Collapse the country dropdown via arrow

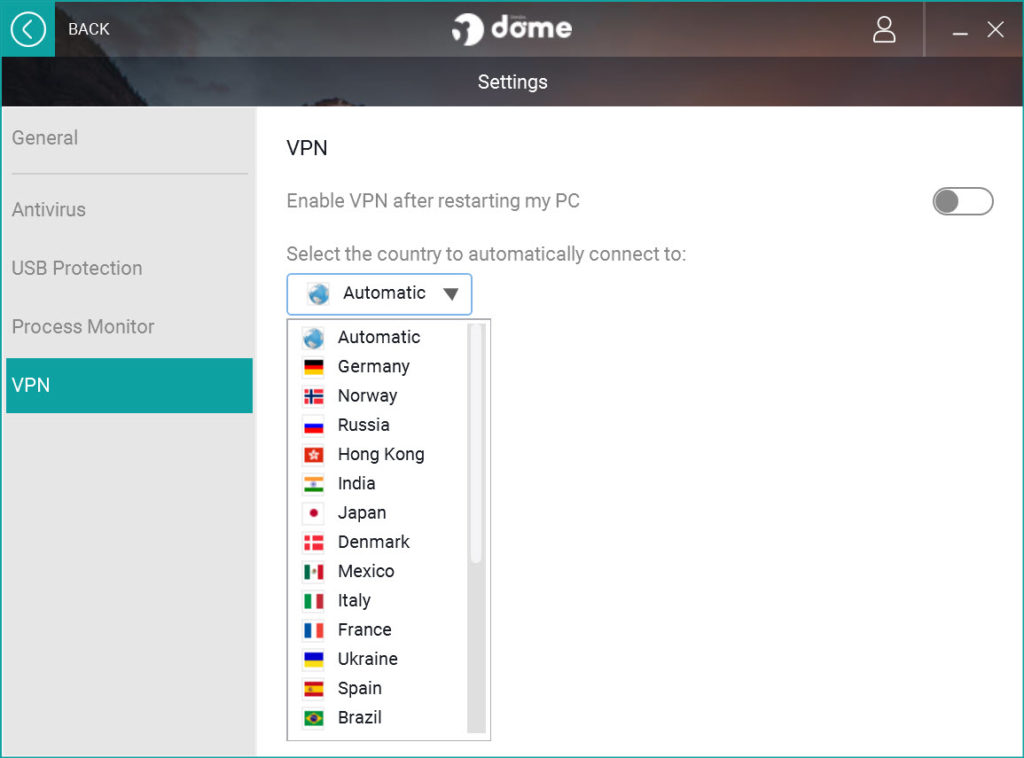click(451, 294)
